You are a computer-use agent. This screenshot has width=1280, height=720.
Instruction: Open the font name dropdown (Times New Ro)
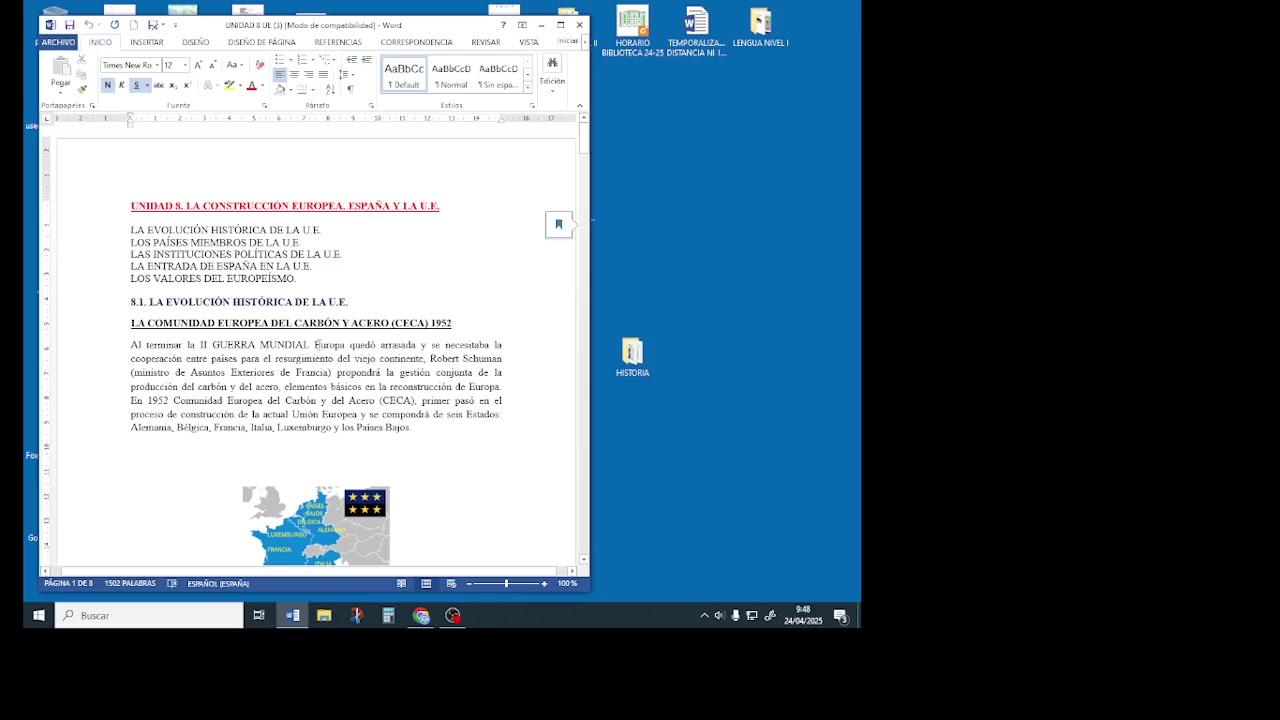[x=157, y=65]
